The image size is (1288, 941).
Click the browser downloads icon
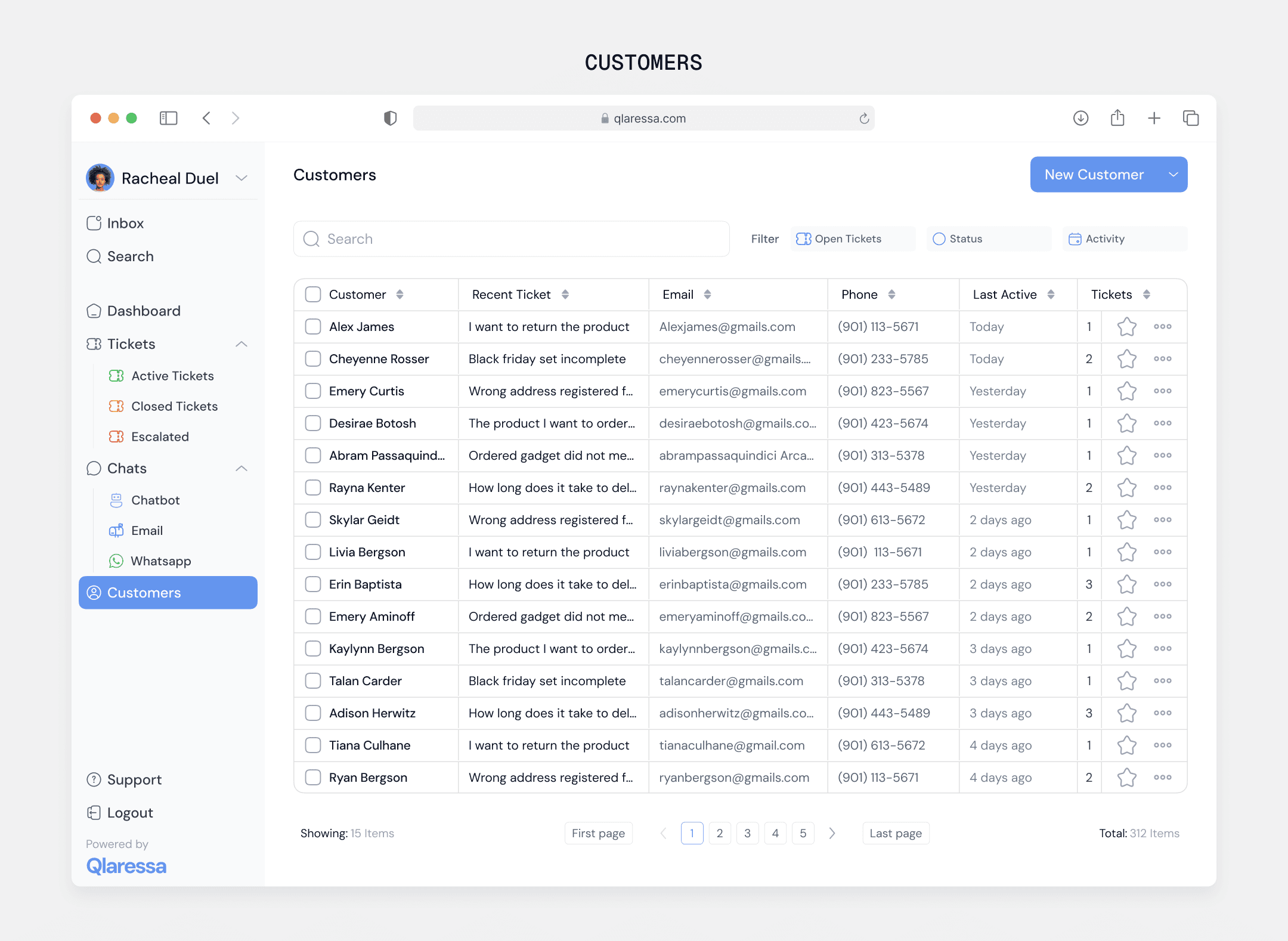point(1080,118)
